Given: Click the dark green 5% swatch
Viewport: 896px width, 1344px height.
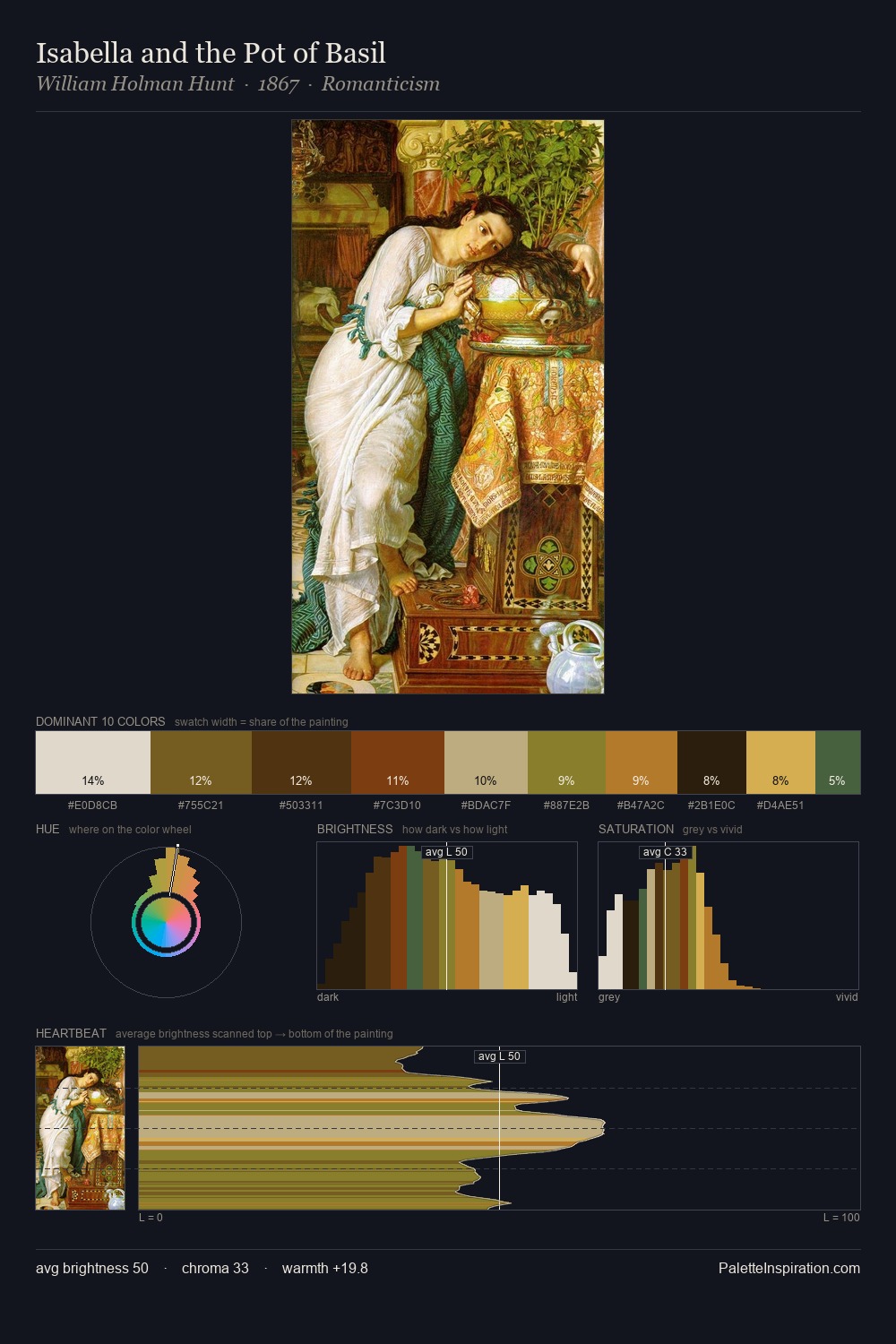Looking at the screenshot, I should (838, 762).
